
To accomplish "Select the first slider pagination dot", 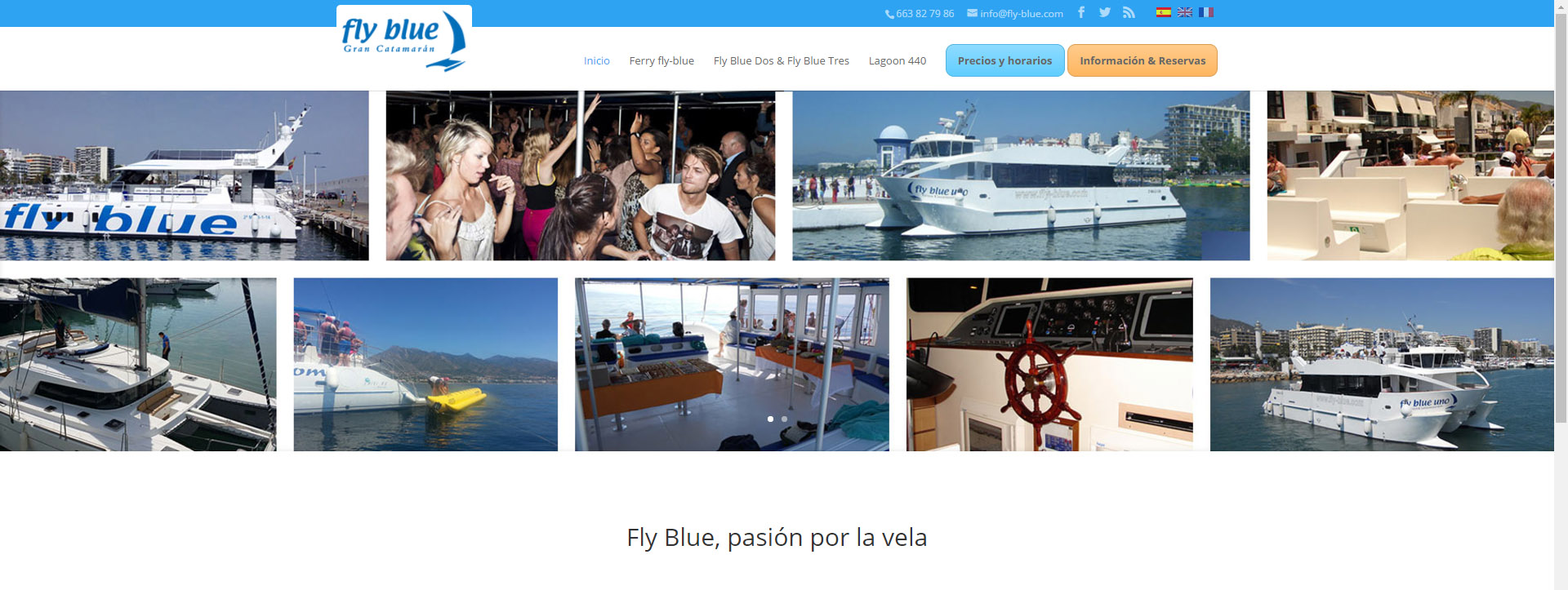I will (770, 419).
